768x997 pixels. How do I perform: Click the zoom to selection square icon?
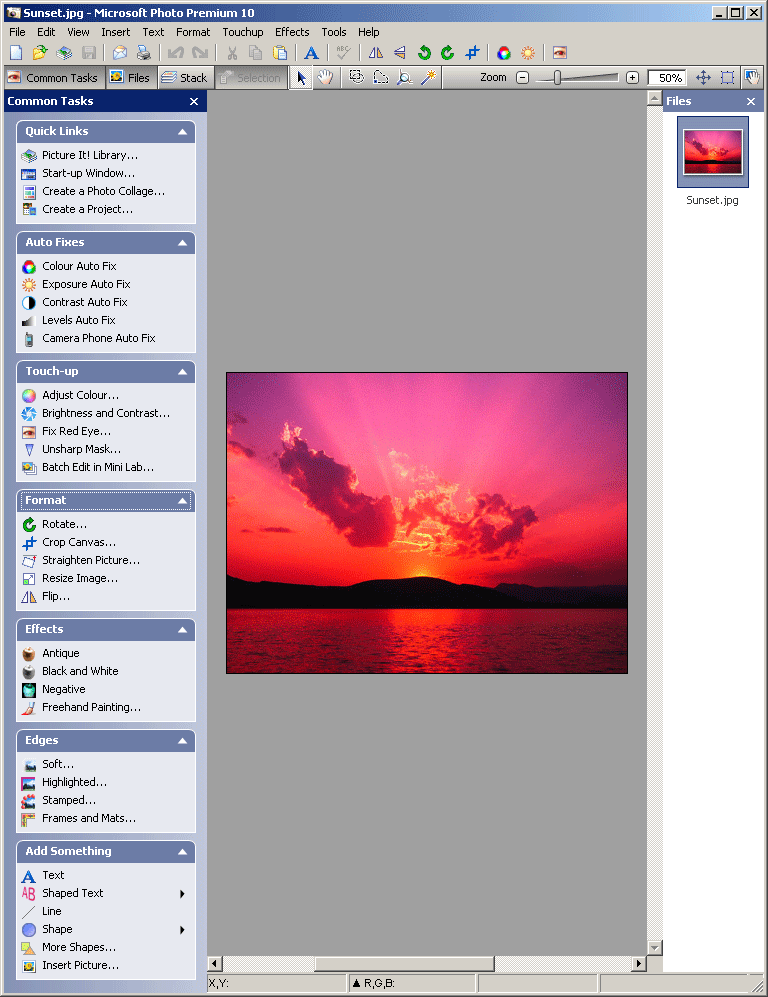pyautogui.click(x=727, y=78)
